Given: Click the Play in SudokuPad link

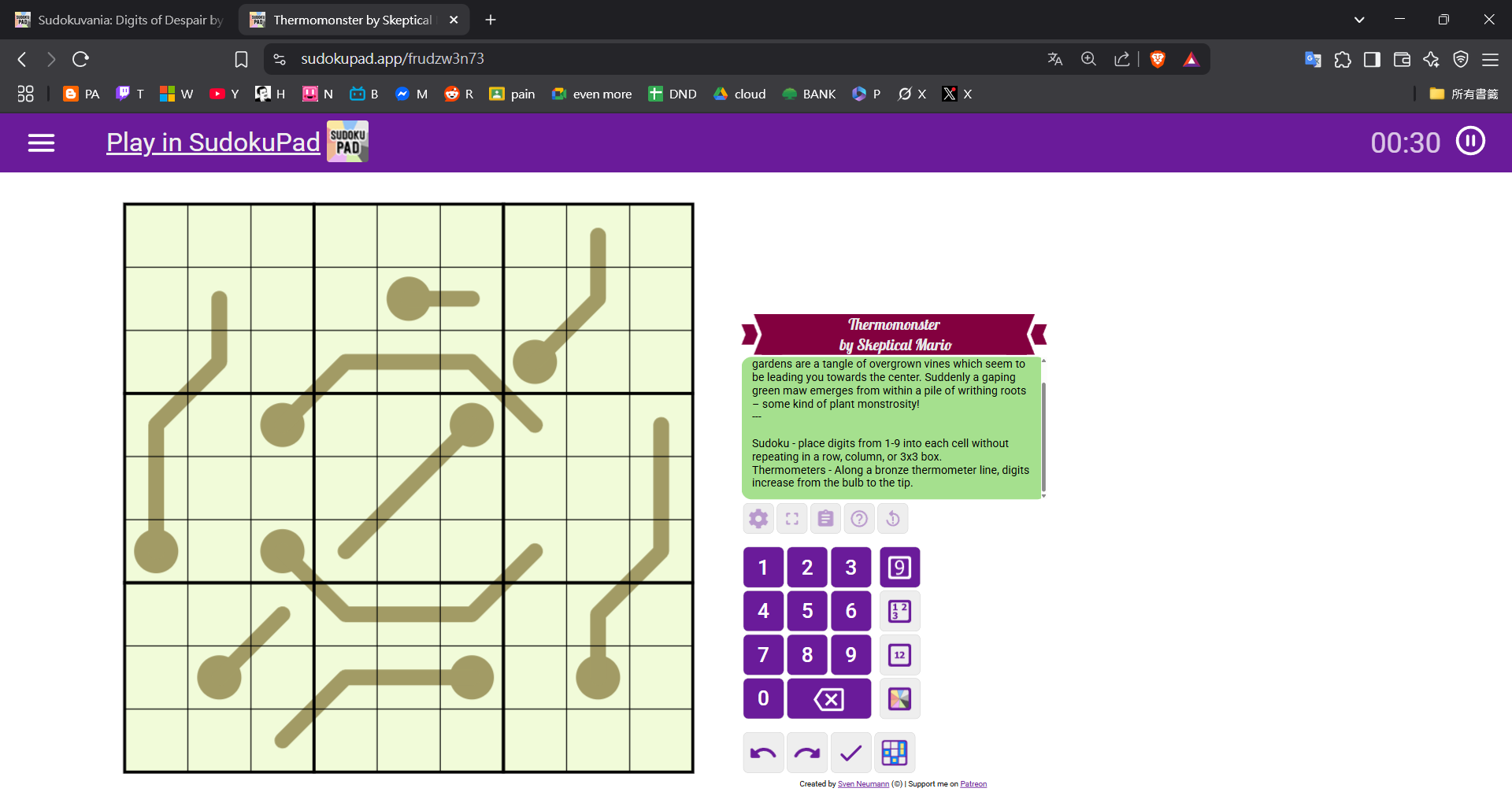Looking at the screenshot, I should [x=213, y=142].
